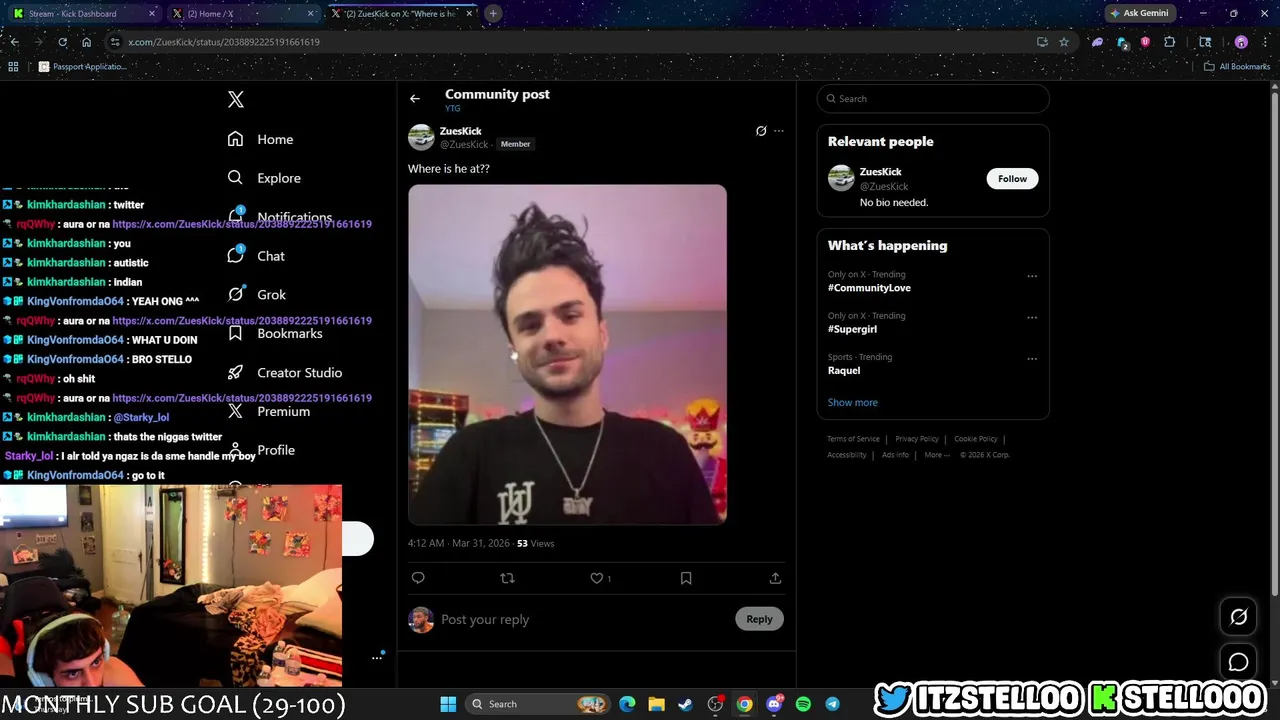
Task: Click Ask Gemini button
Action: coord(1138,13)
